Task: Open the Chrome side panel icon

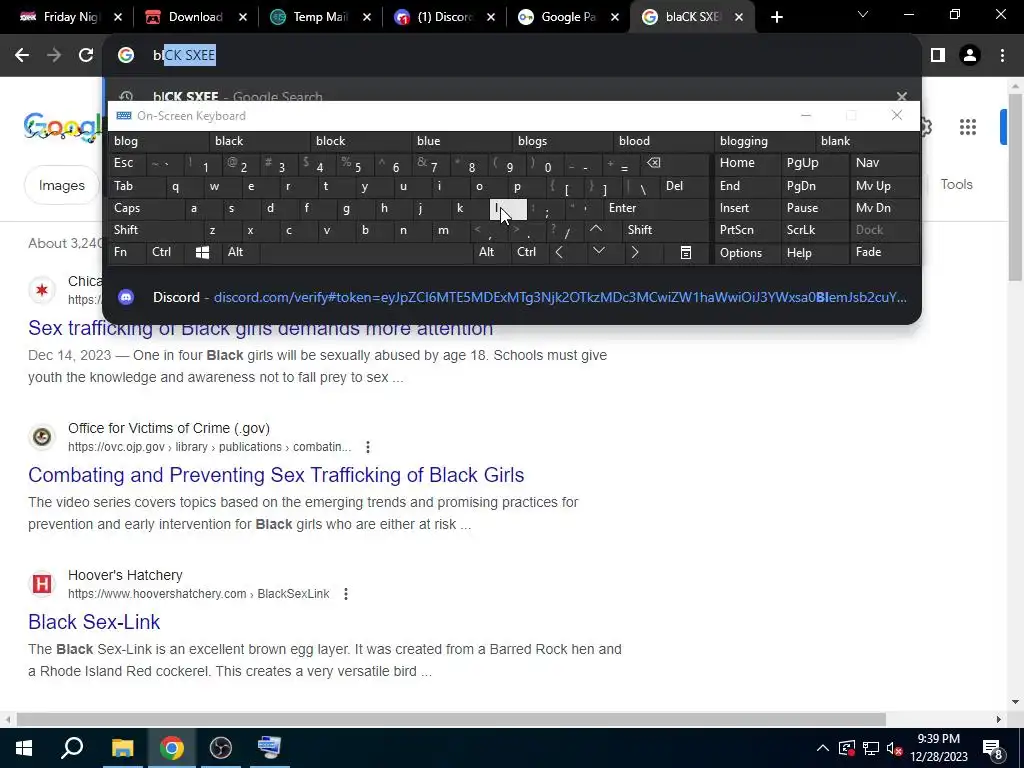Action: pos(938,56)
